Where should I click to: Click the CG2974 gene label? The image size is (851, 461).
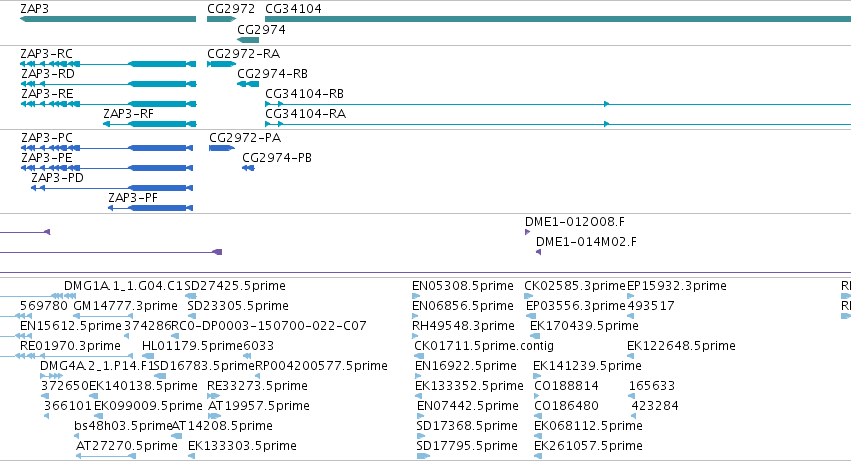pos(261,29)
